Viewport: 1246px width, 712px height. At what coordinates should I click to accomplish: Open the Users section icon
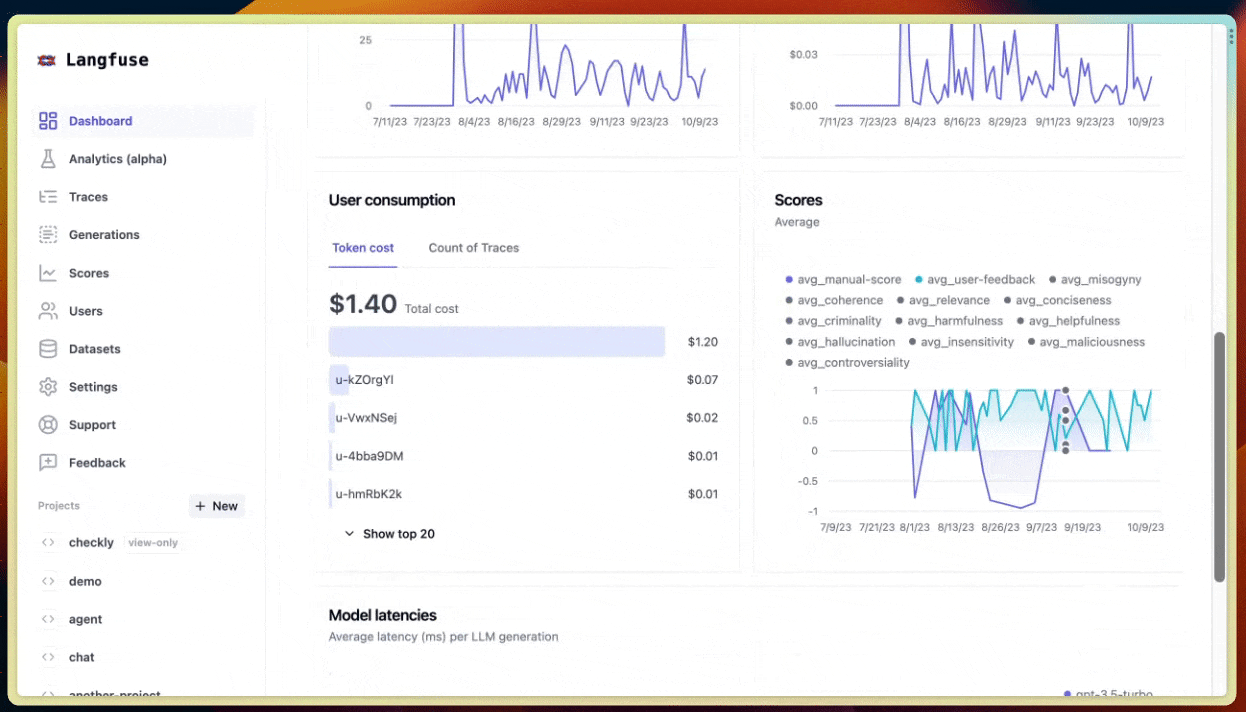click(47, 310)
